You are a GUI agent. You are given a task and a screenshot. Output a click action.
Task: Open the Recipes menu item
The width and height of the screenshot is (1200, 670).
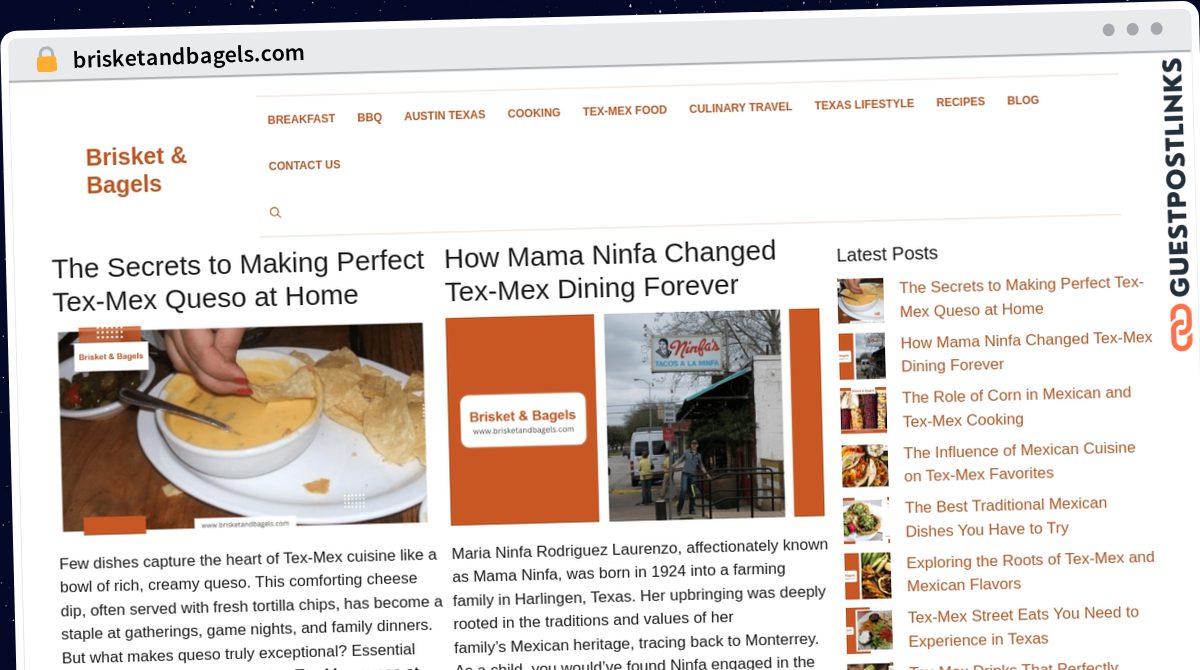click(x=960, y=102)
